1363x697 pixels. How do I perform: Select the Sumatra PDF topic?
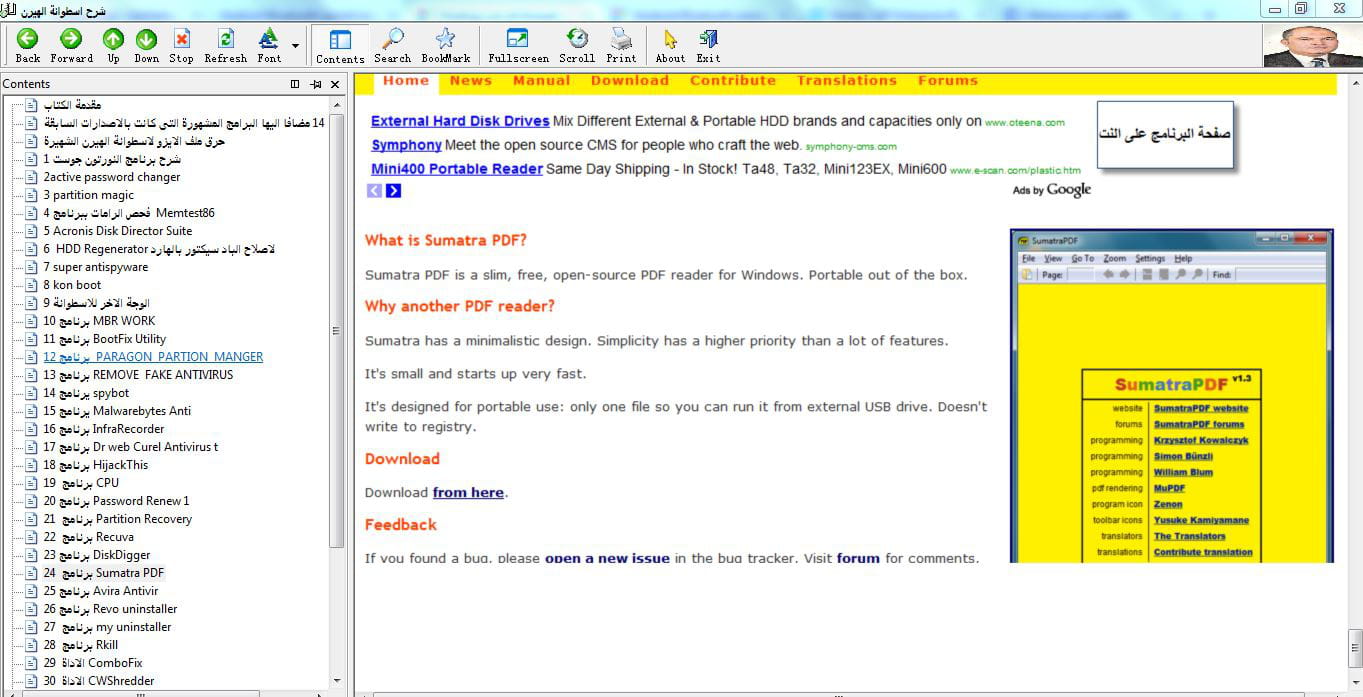pyautogui.click(x=103, y=573)
